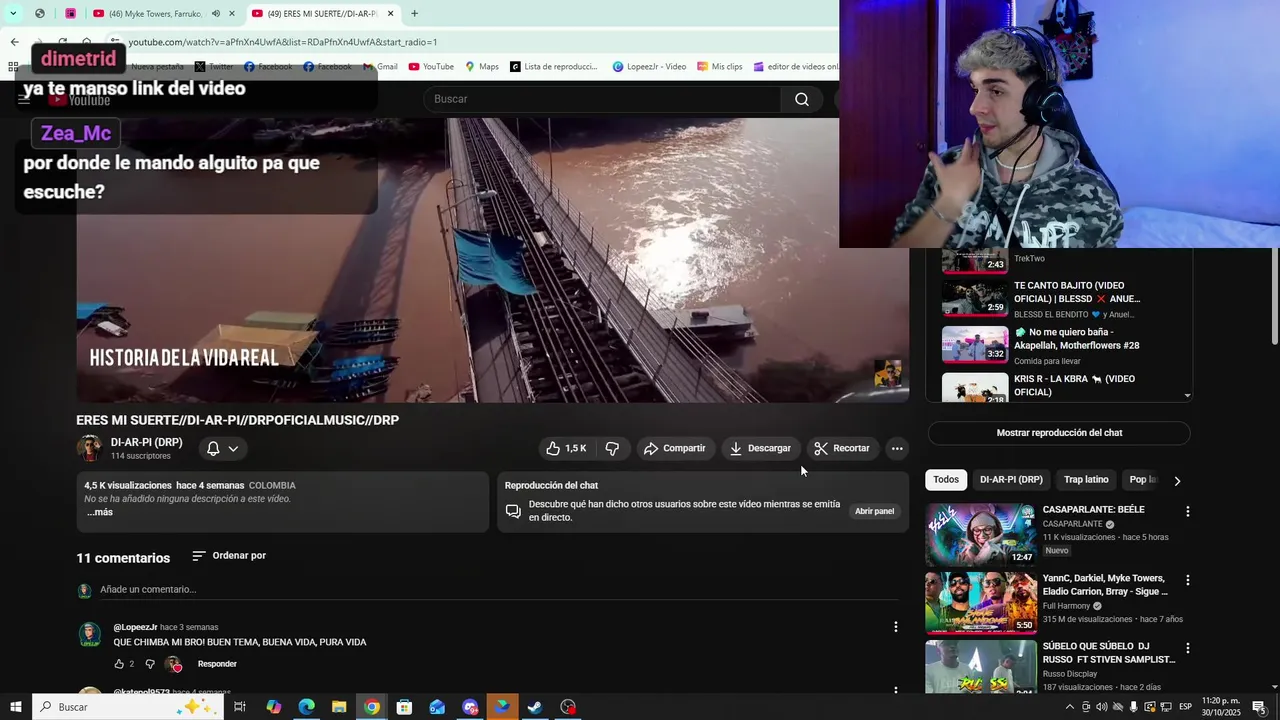Submit search with the magnifier icon

802,99
